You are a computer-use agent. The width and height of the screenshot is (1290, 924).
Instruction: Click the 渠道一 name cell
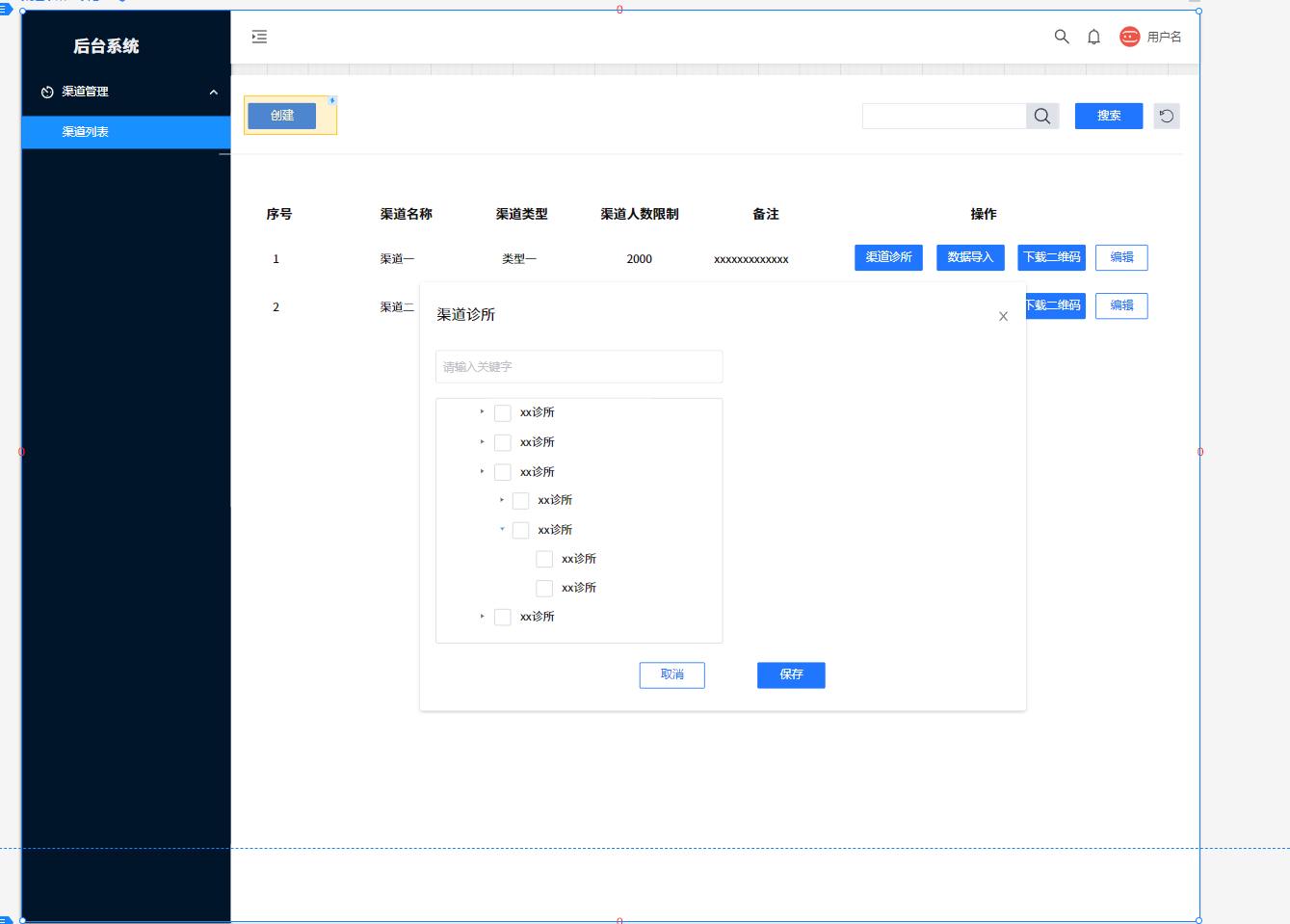coord(397,259)
